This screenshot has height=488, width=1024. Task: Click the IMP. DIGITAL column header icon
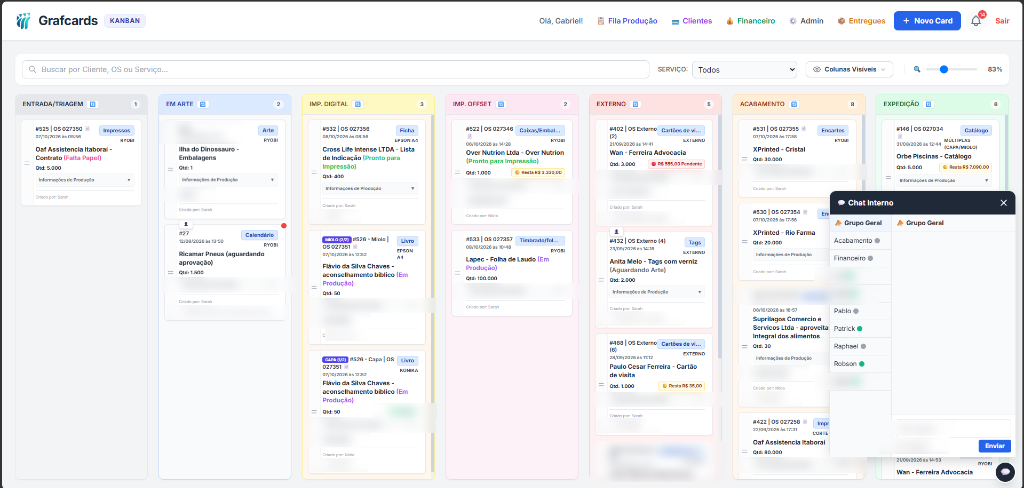click(358, 104)
